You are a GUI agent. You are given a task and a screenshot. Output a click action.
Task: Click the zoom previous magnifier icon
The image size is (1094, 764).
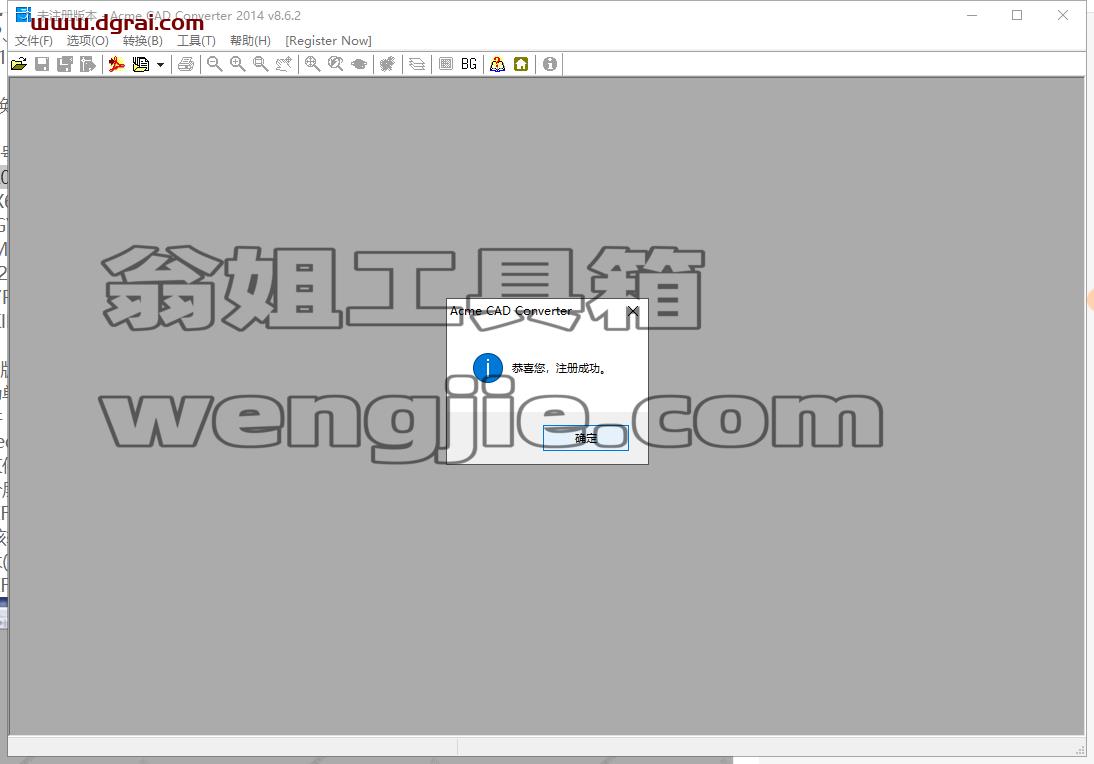coord(336,64)
